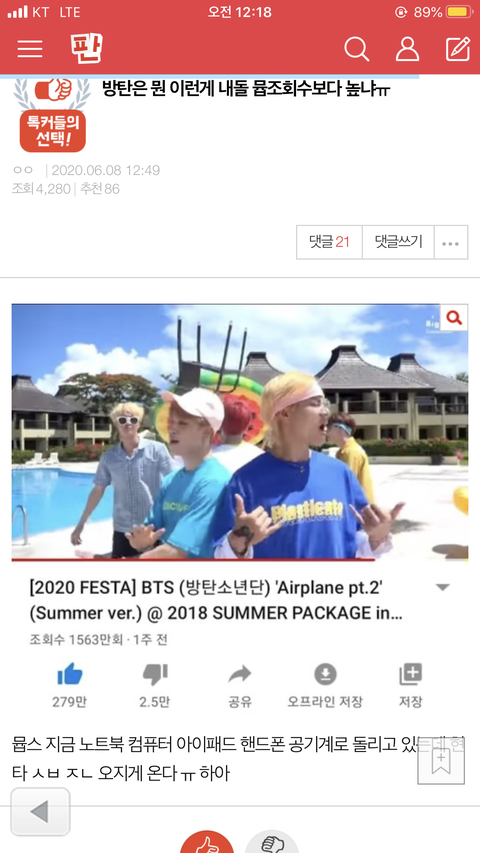Click the 댓글 21 comments button
Image resolution: width=480 pixels, height=853 pixels.
(329, 242)
